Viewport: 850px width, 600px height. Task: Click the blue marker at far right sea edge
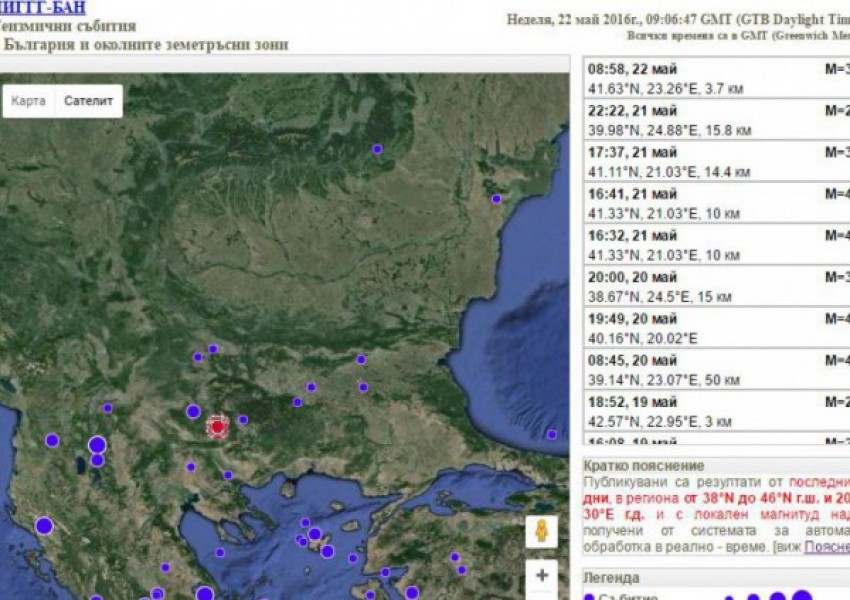pyautogui.click(x=551, y=434)
